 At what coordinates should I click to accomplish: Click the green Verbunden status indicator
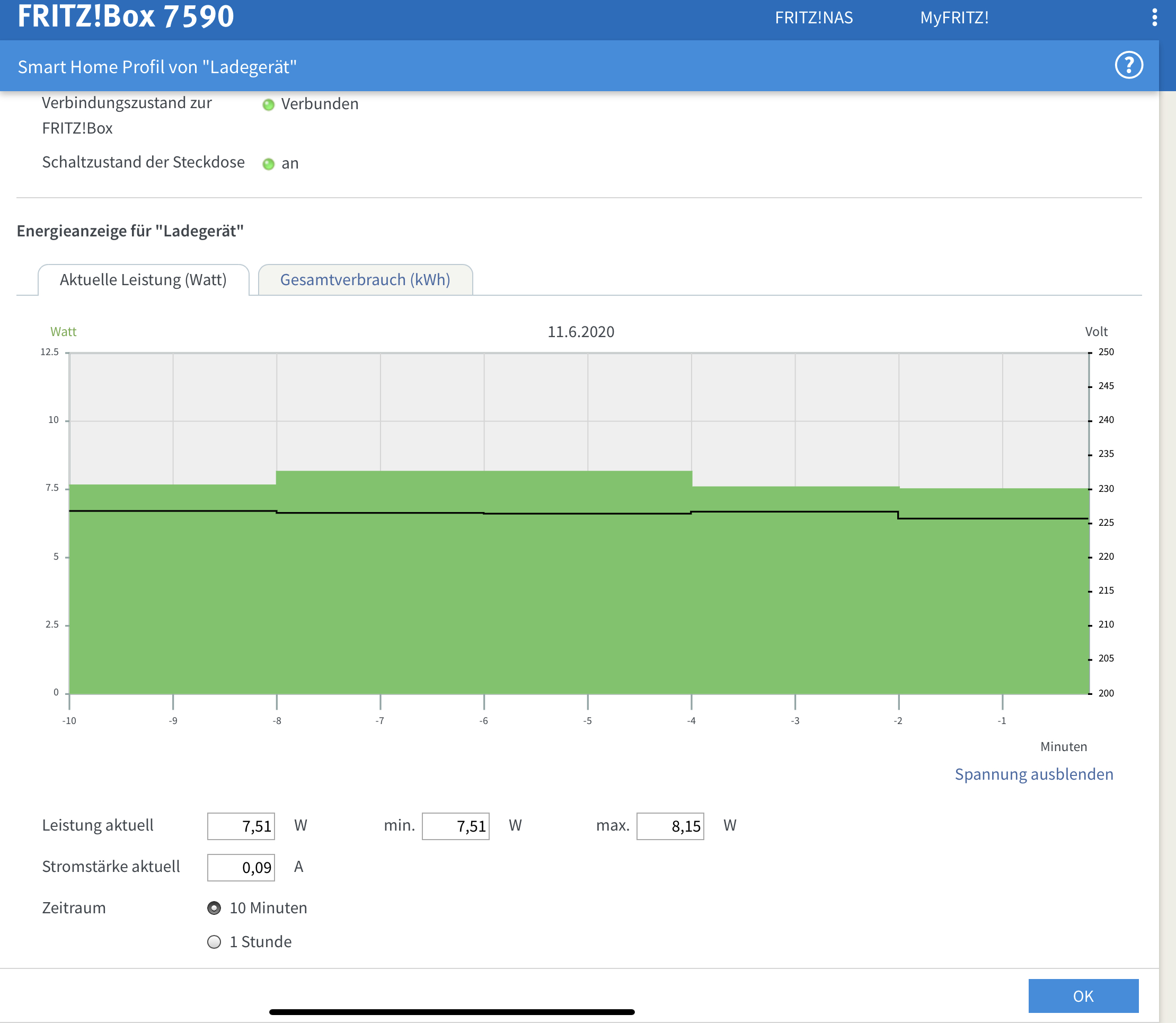(x=268, y=104)
